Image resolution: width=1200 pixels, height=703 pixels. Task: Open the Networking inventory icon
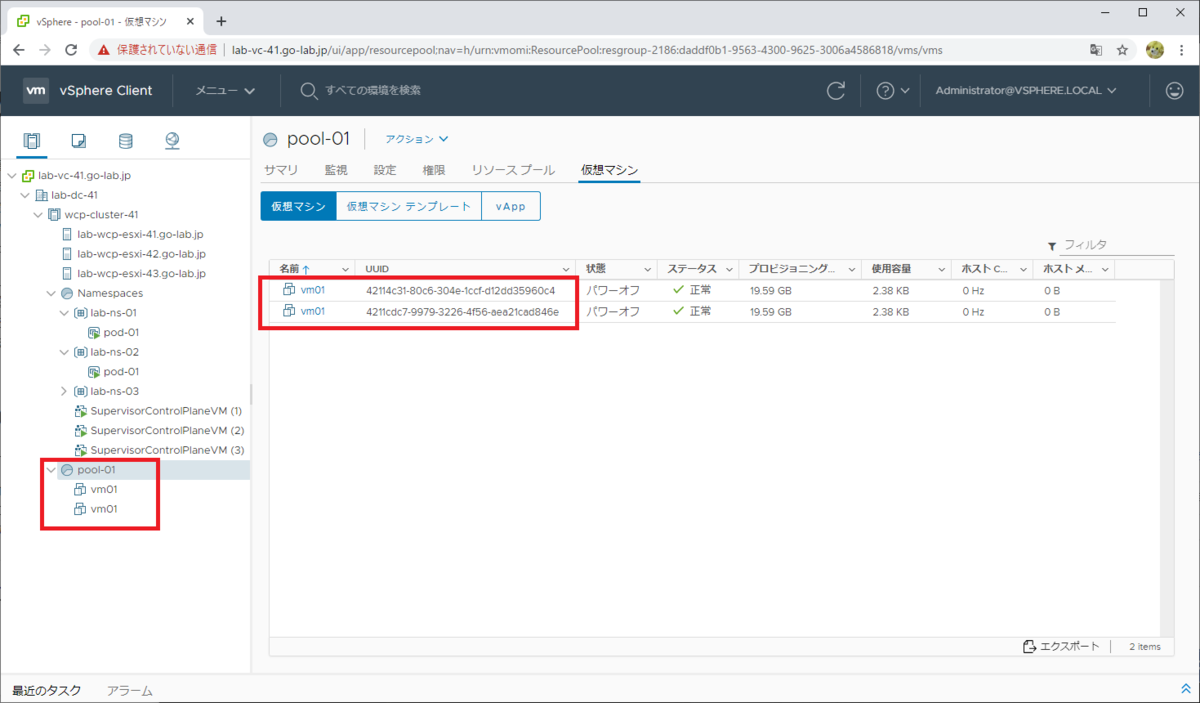coord(171,141)
